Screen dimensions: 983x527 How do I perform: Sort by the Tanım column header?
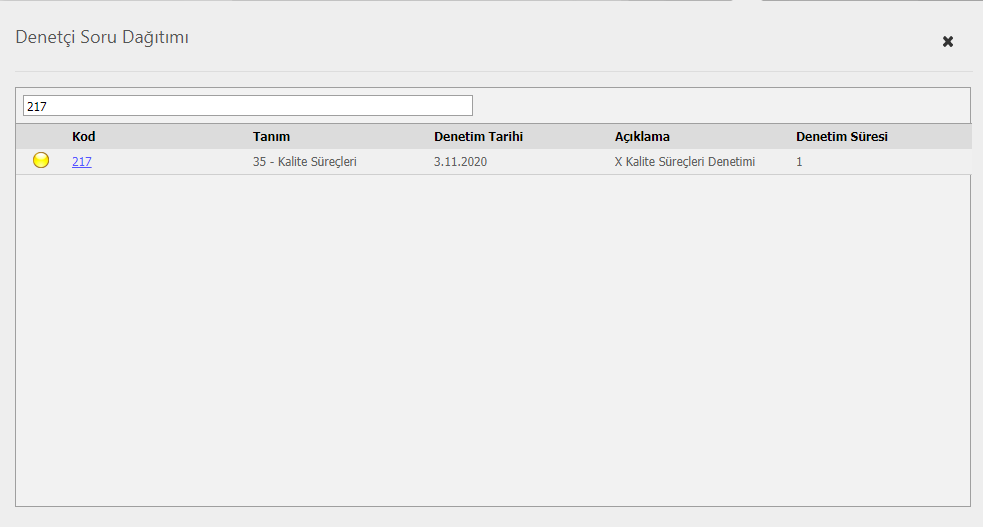[271, 136]
